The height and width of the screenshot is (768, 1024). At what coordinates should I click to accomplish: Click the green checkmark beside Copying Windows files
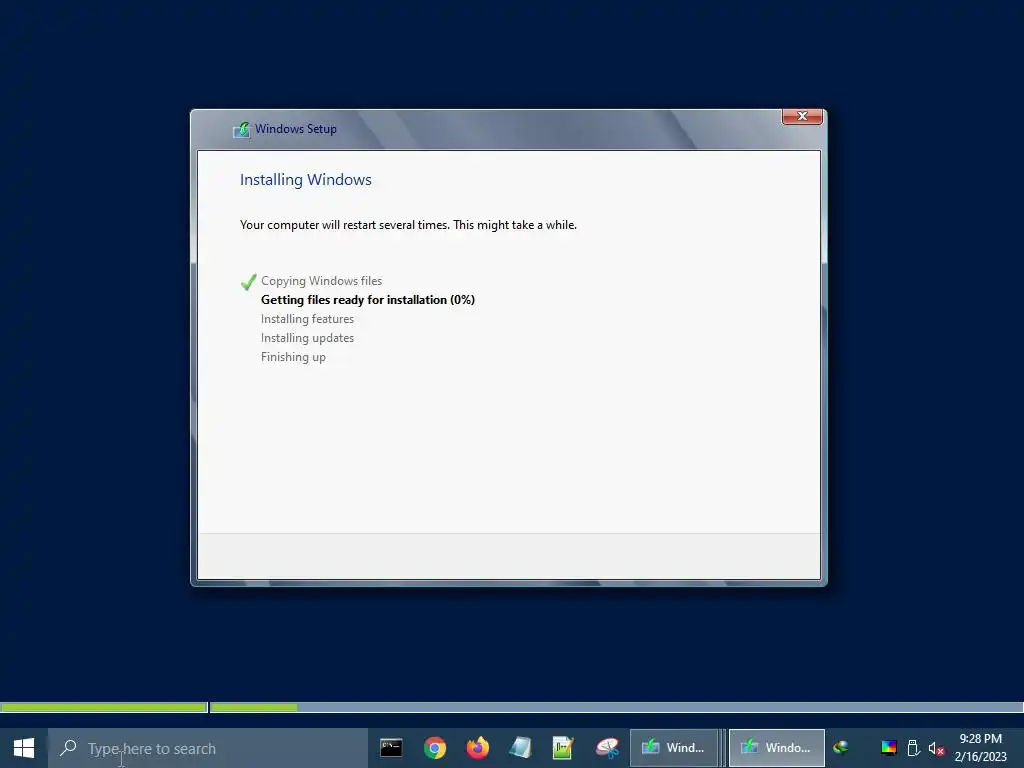248,281
